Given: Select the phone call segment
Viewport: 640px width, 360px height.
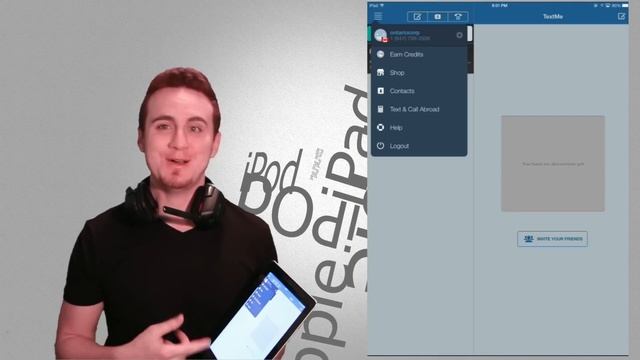Looking at the screenshot, I should (x=458, y=17).
